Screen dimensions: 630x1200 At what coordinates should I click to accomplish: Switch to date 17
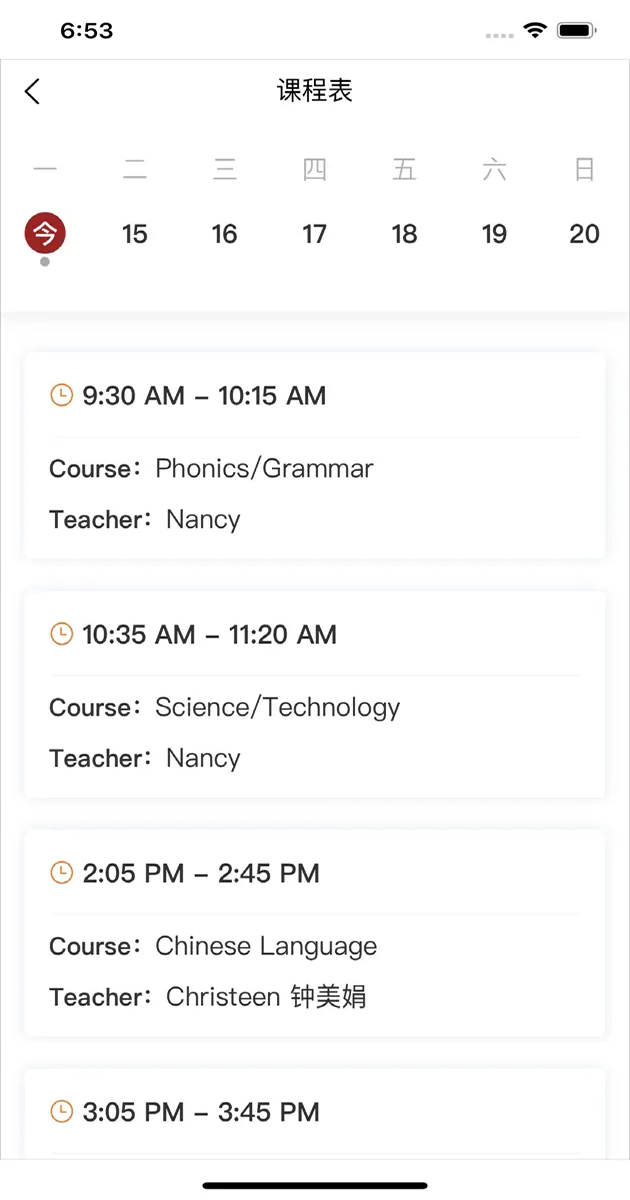315,234
